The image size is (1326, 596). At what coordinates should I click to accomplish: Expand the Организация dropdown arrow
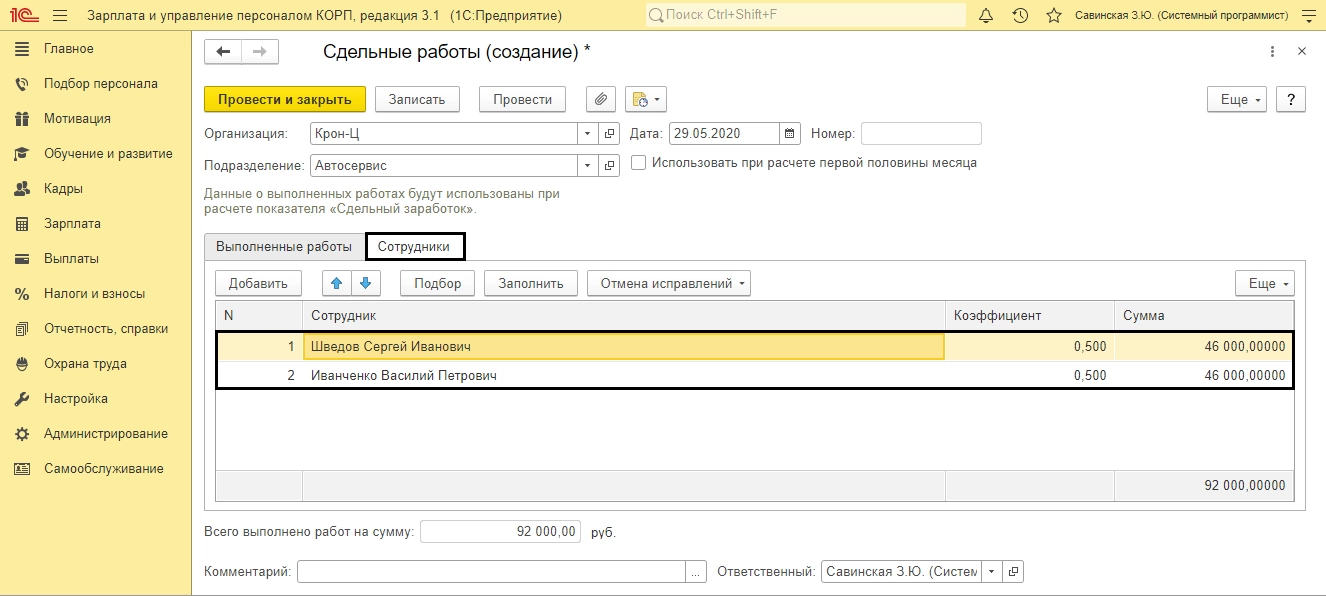coord(587,133)
